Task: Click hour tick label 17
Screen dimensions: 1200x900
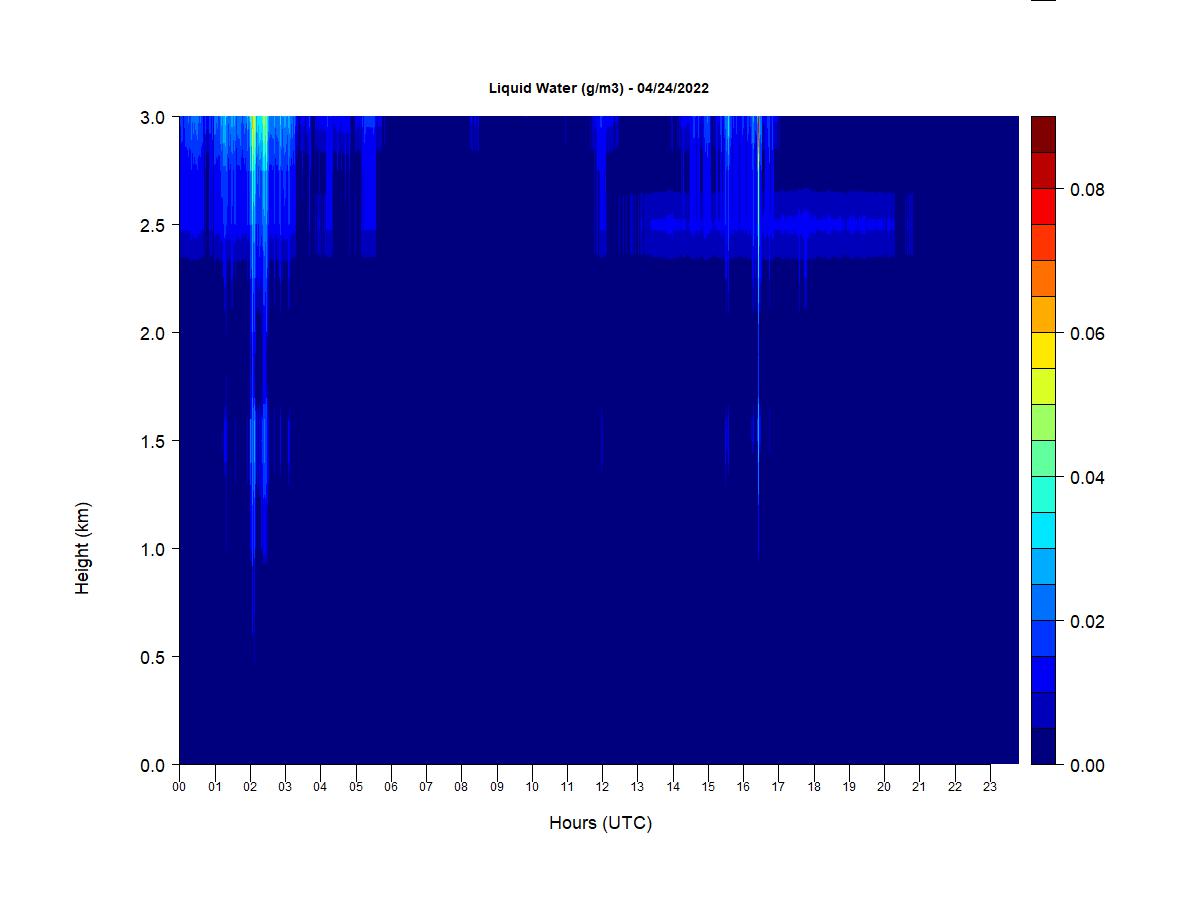Action: point(779,787)
